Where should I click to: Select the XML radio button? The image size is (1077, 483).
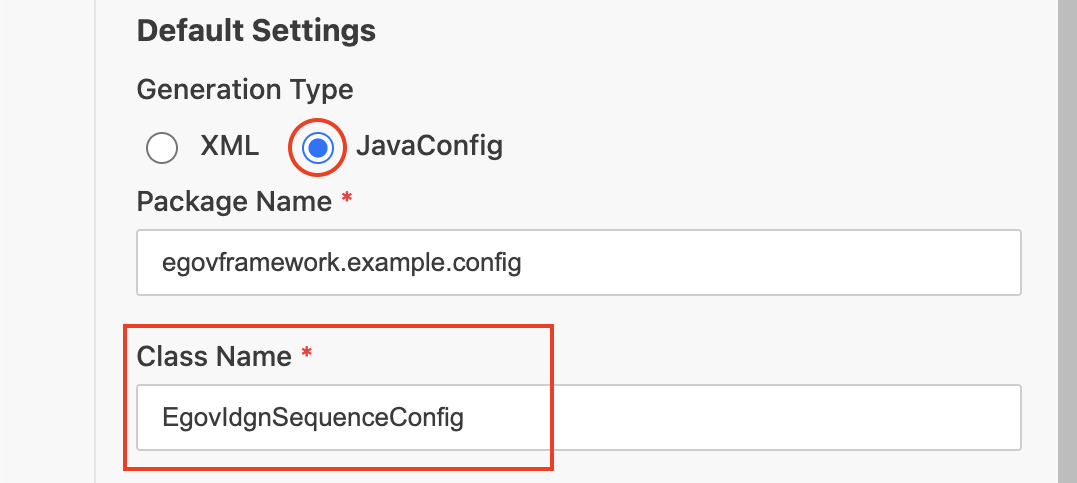[162, 148]
